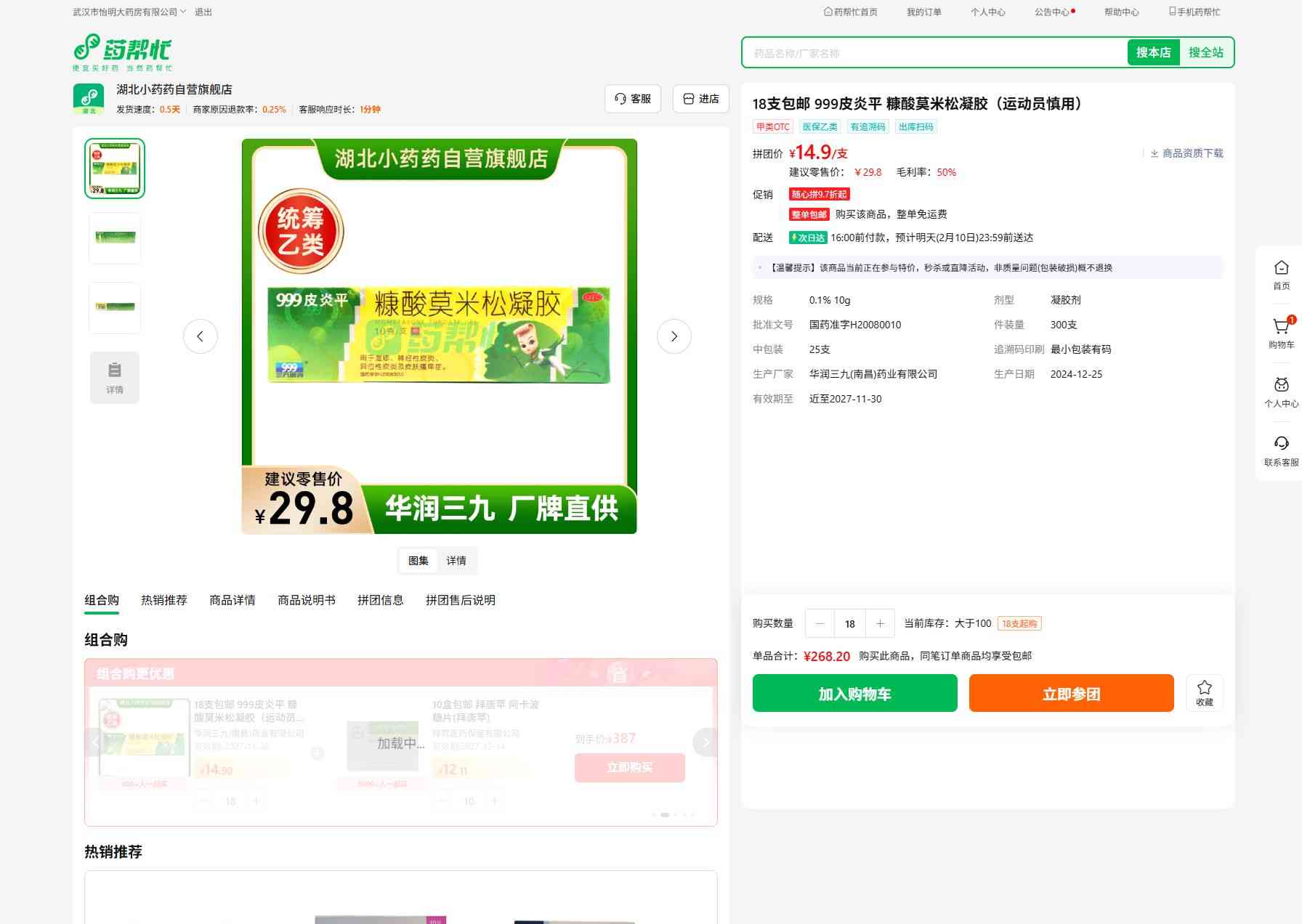Select the second product thumbnail image
The height and width of the screenshot is (924, 1302).
115,238
